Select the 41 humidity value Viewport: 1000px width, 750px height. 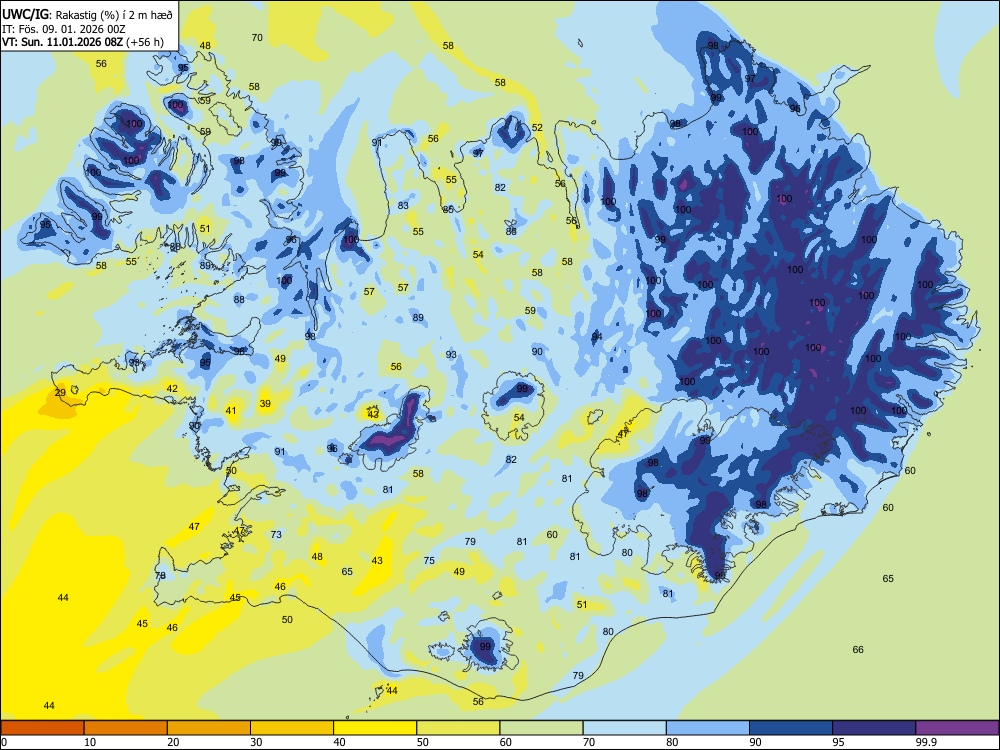click(231, 411)
